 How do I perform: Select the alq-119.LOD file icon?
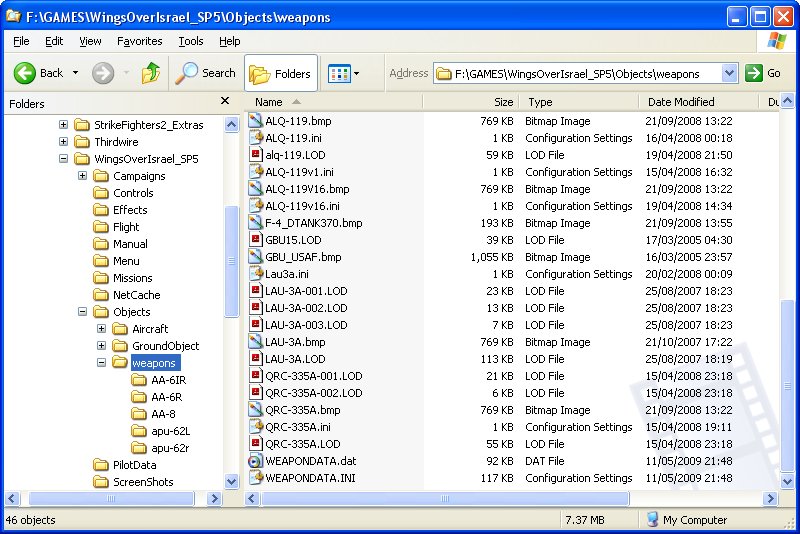pyautogui.click(x=255, y=155)
